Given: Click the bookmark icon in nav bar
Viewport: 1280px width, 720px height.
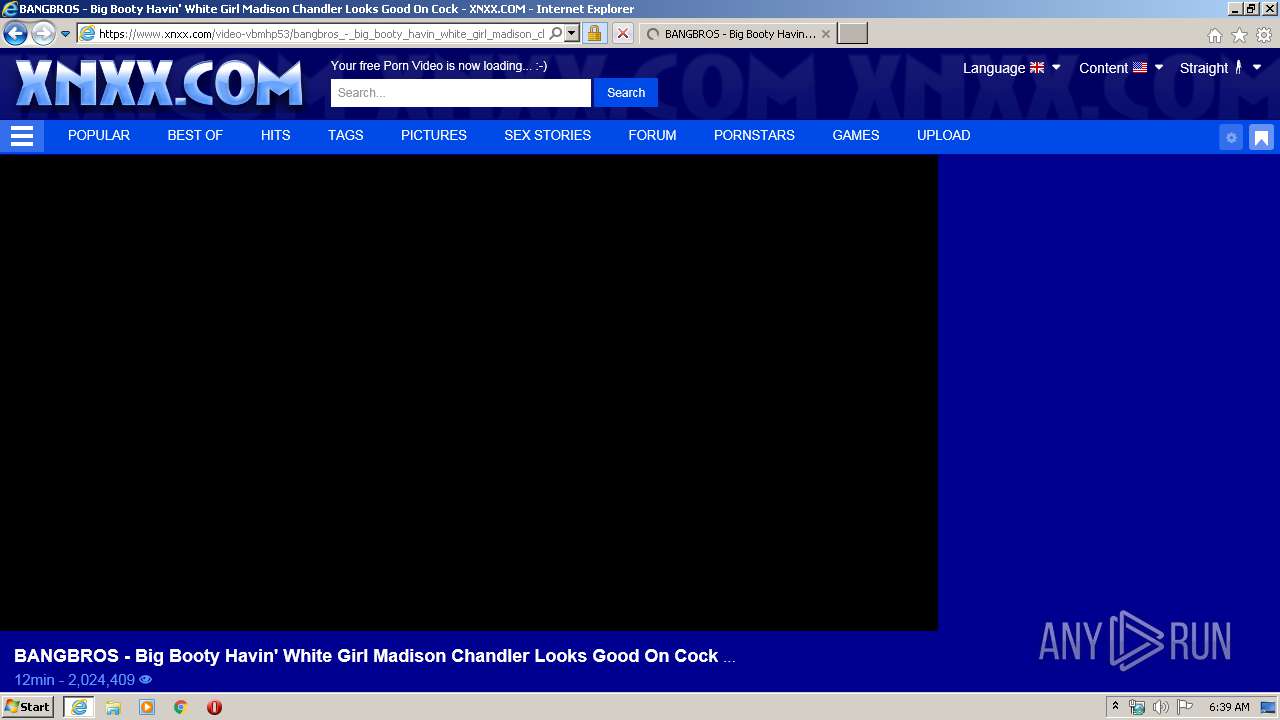Looking at the screenshot, I should 1261,138.
